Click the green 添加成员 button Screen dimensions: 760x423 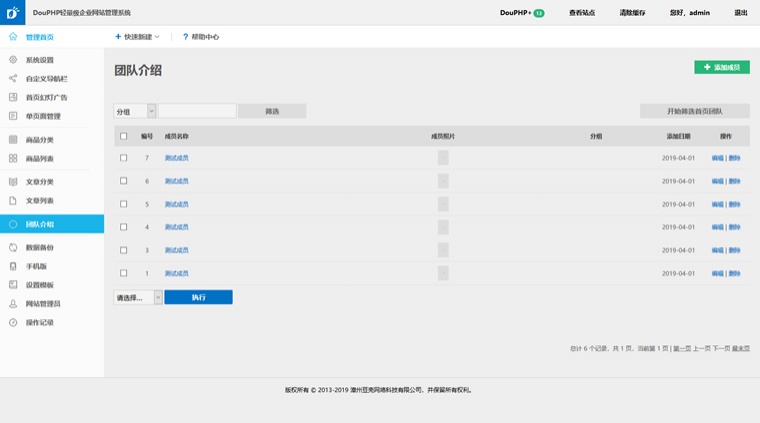[721, 67]
